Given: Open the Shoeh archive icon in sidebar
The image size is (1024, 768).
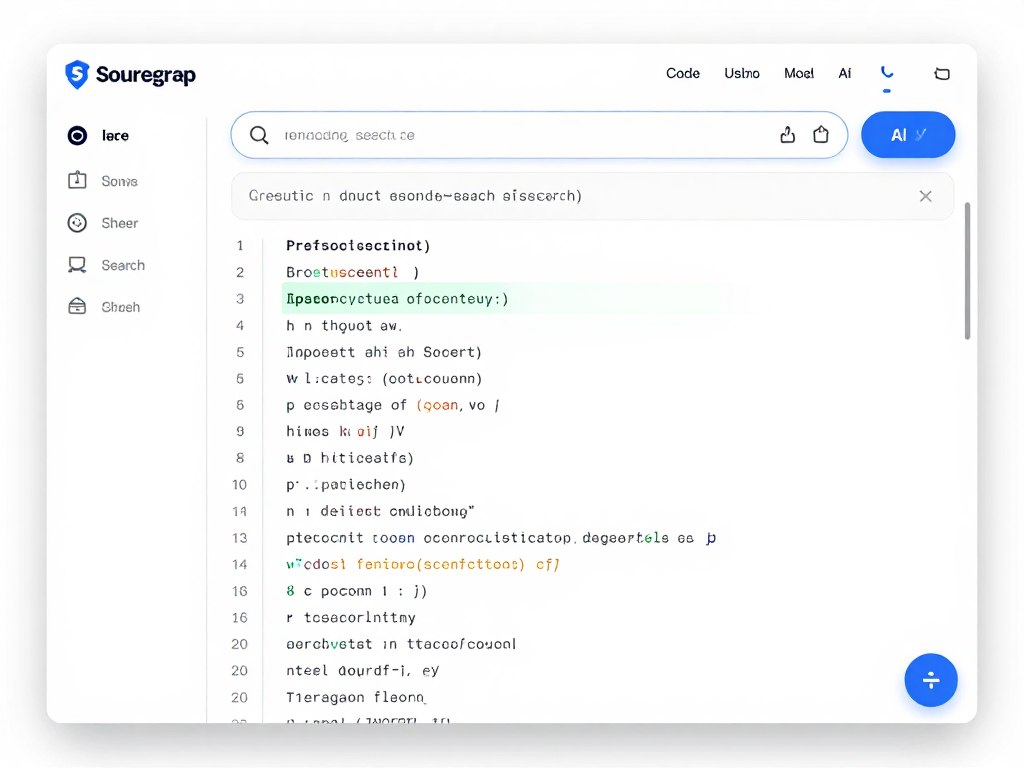Looking at the screenshot, I should pyautogui.click(x=77, y=306).
